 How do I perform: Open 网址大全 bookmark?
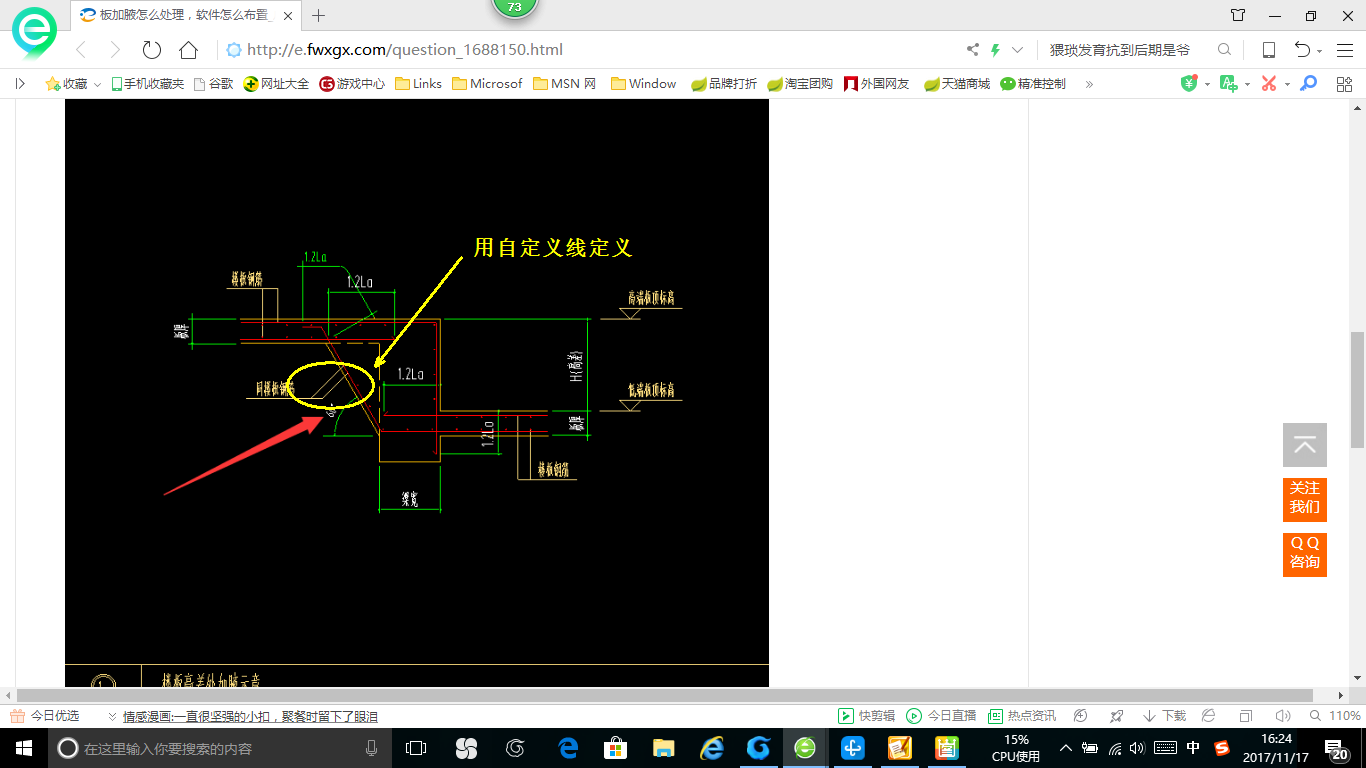coord(277,84)
